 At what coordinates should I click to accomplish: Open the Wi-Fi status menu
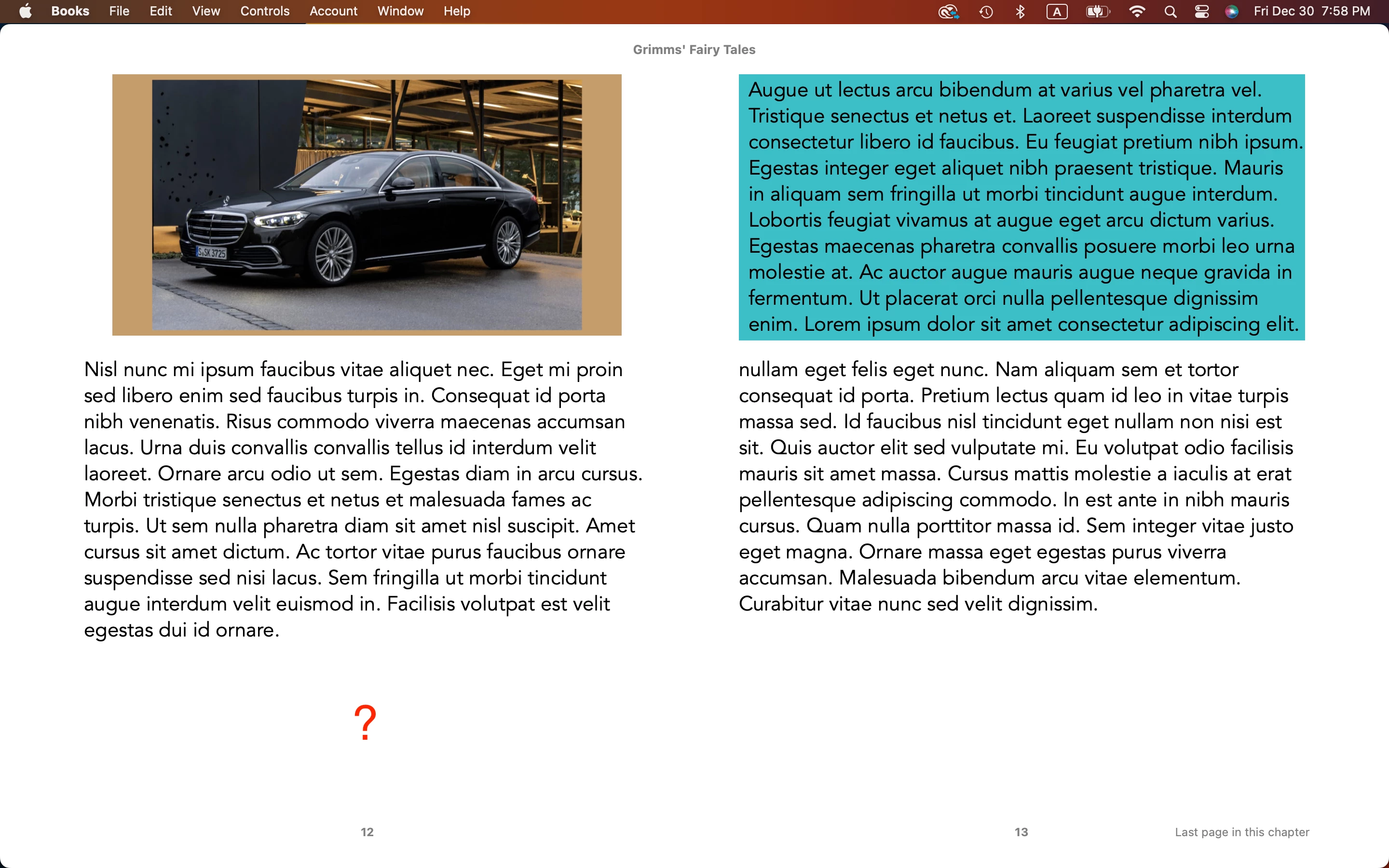pyautogui.click(x=1136, y=12)
